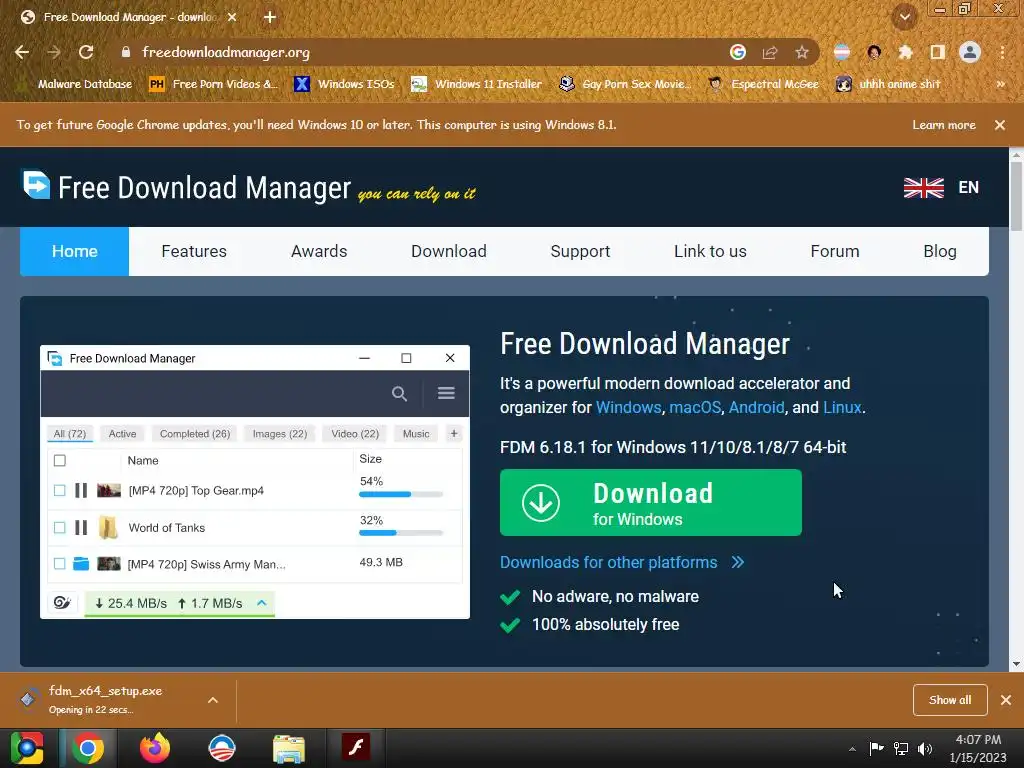
Task: Open Chrome from the taskbar
Action: point(88,748)
